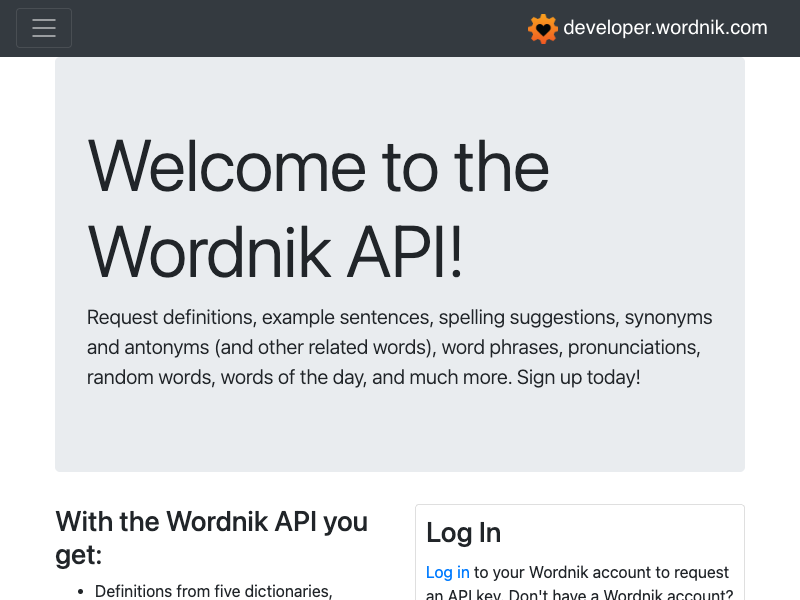Click 'With the Wordnik API you get:' heading
Screen dimensions: 800x600
(x=211, y=538)
